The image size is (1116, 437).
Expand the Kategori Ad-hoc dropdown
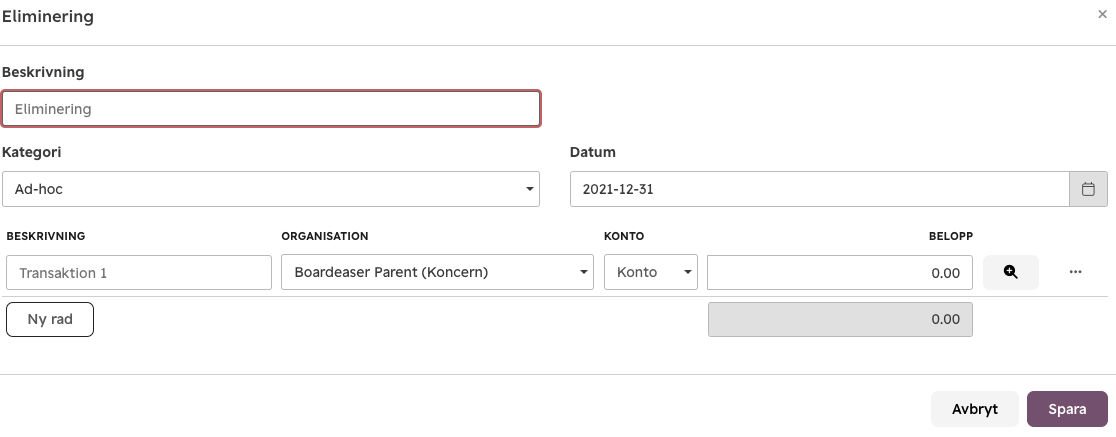(270, 189)
